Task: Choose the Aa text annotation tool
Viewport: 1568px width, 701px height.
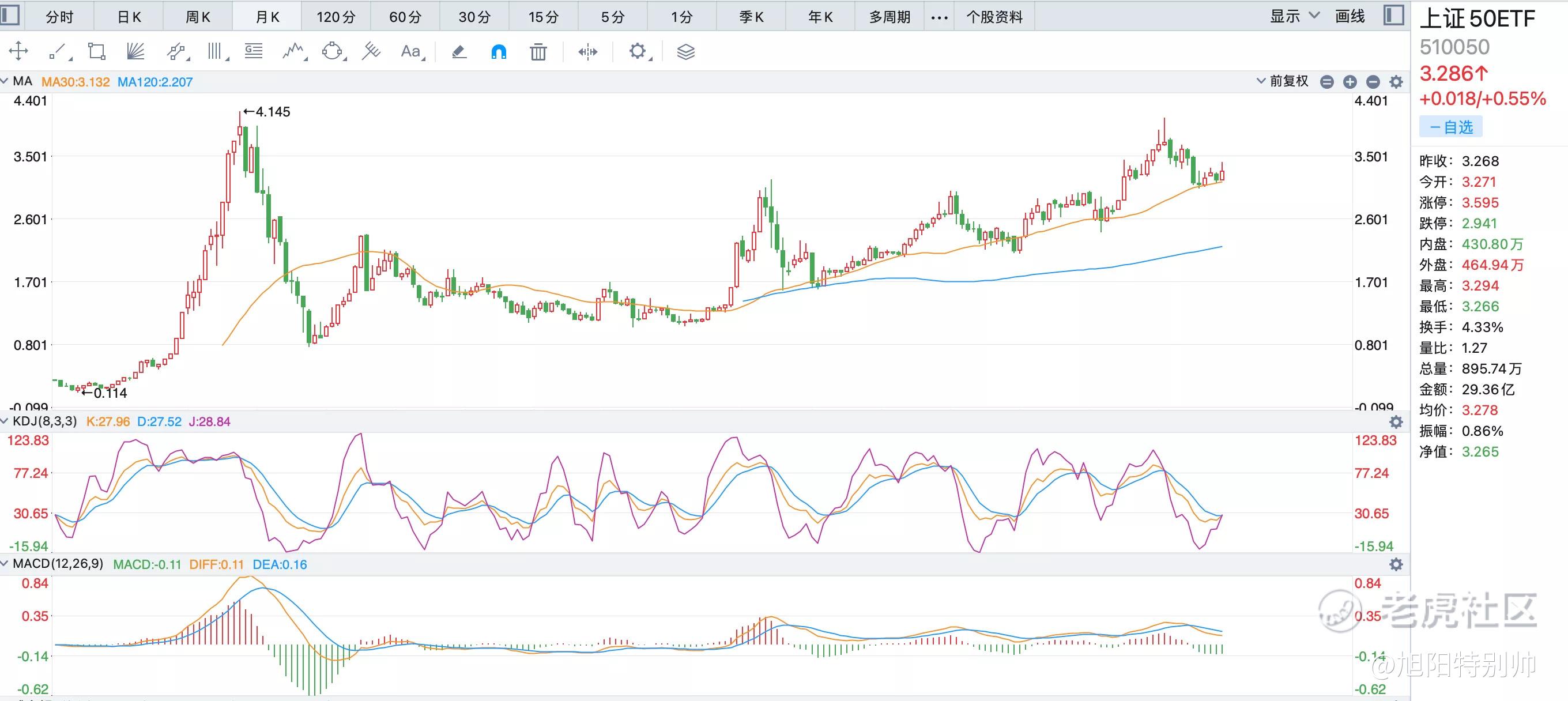Action: tap(412, 51)
